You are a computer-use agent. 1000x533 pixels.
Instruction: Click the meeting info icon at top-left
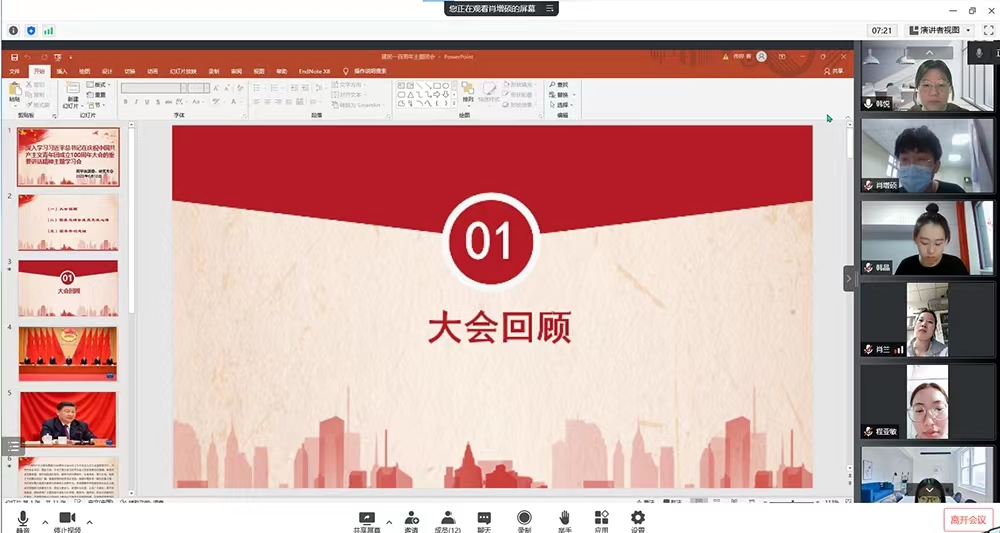coord(13,31)
